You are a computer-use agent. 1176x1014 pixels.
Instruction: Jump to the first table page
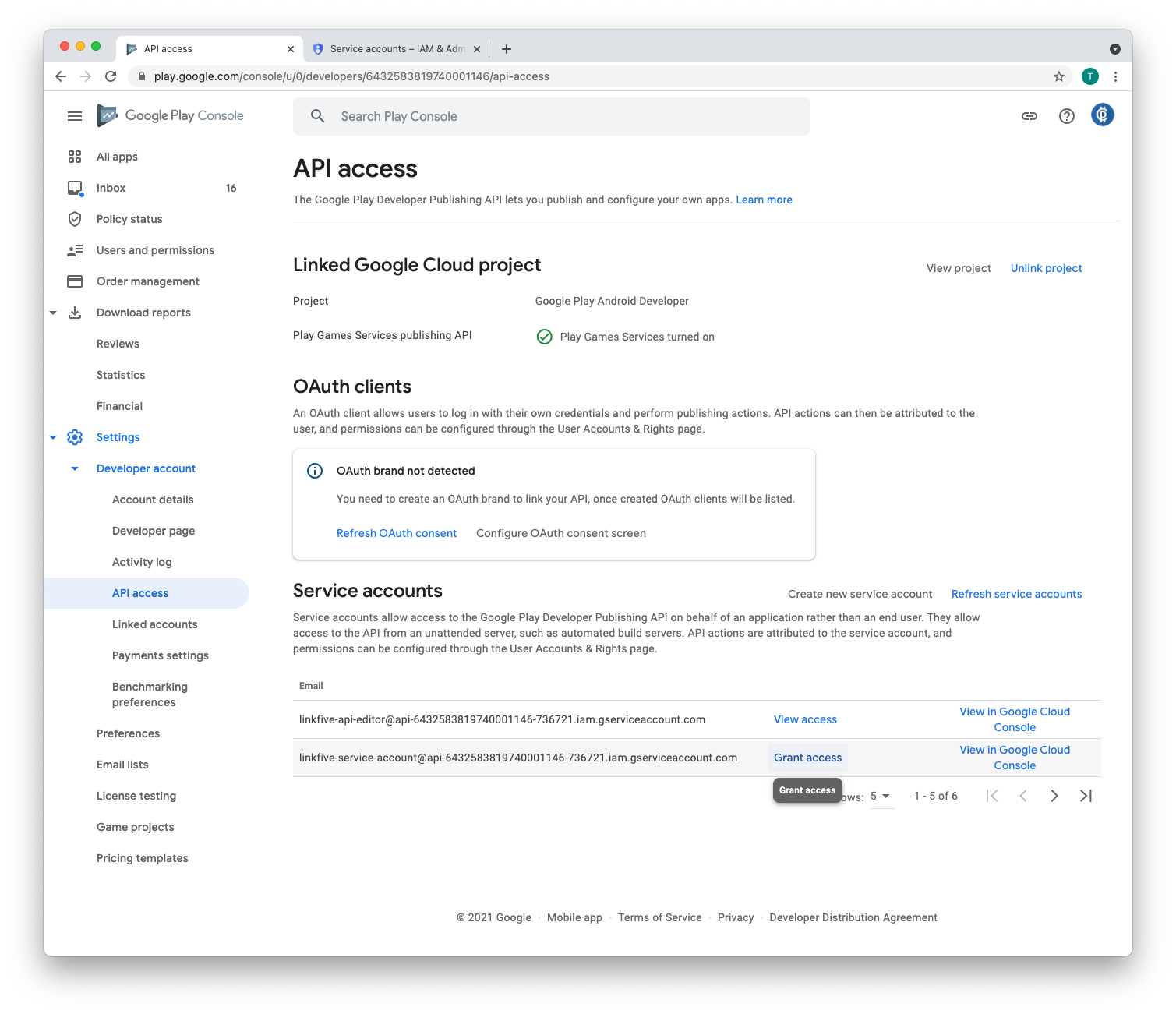coord(992,796)
